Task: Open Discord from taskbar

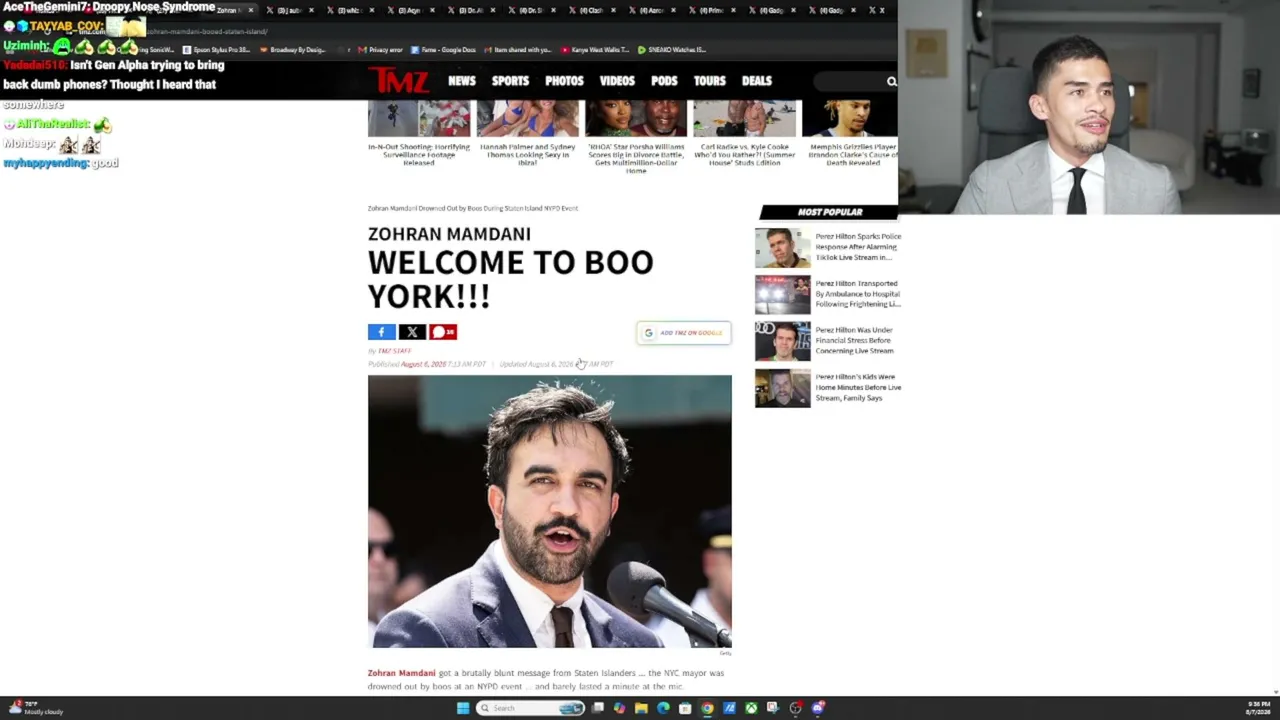Action: (818, 708)
